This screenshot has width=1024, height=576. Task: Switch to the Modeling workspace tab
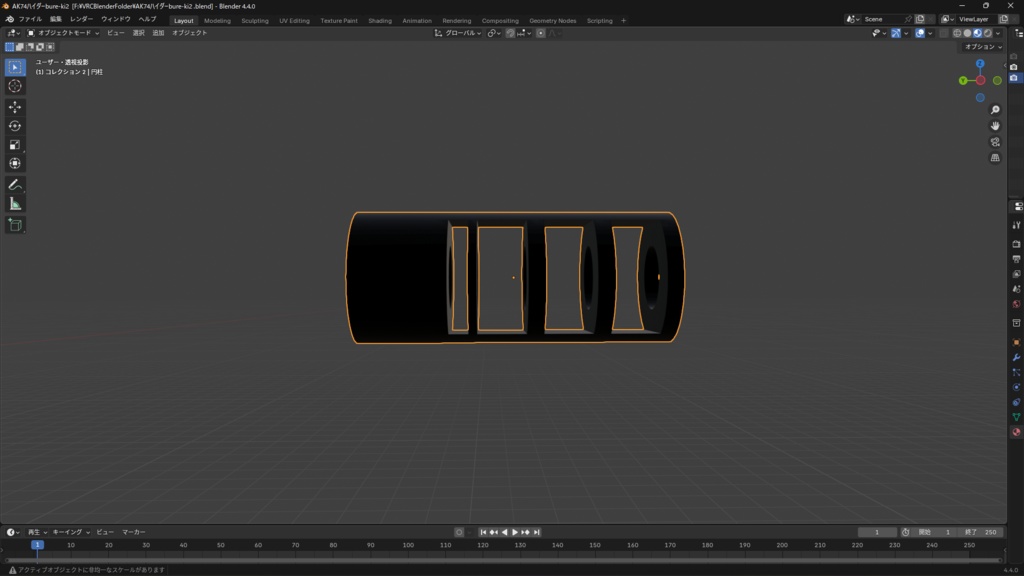tap(217, 21)
